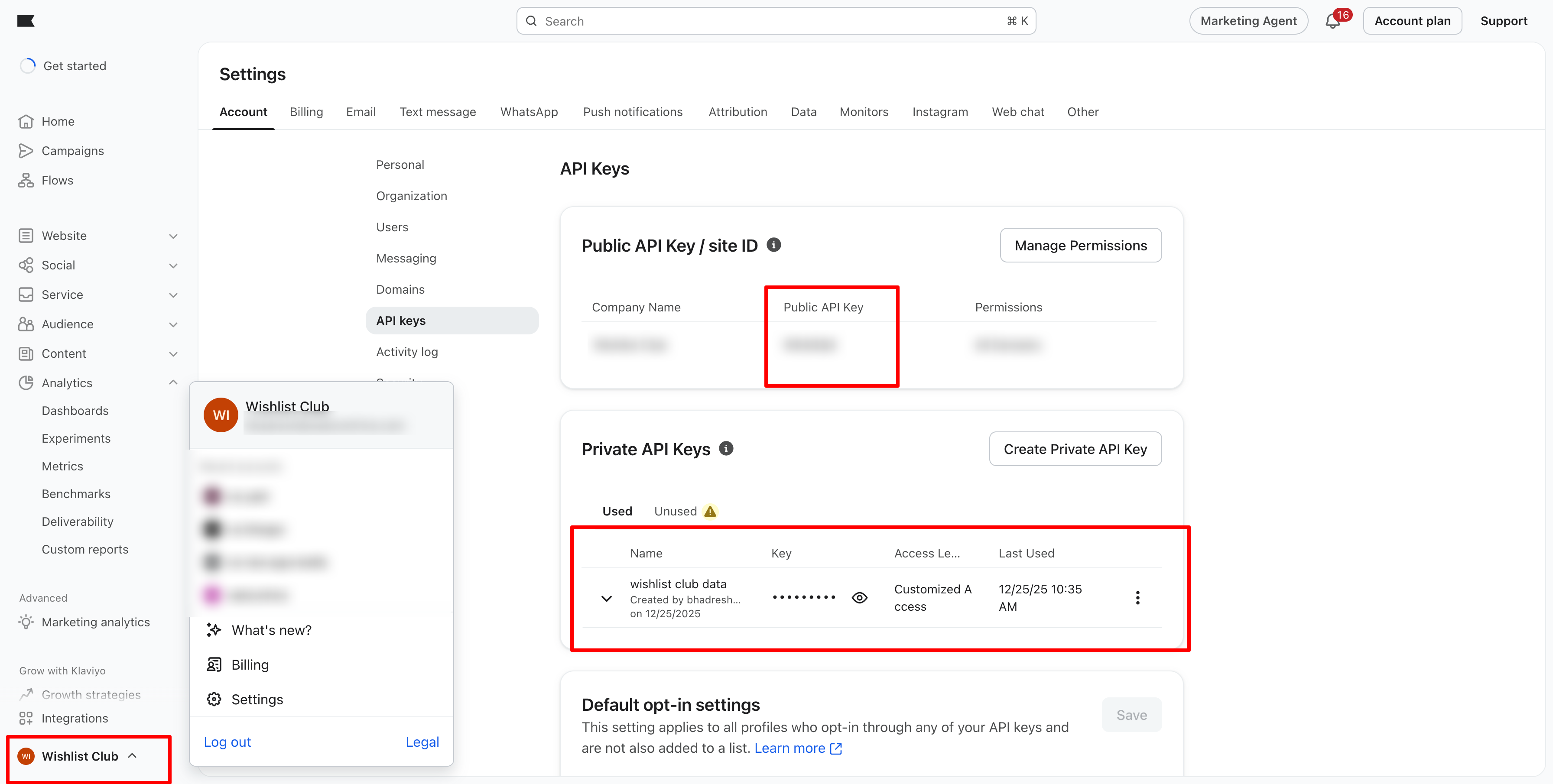Open the Attribution settings tab
This screenshot has width=1553, height=784.
tap(738, 112)
